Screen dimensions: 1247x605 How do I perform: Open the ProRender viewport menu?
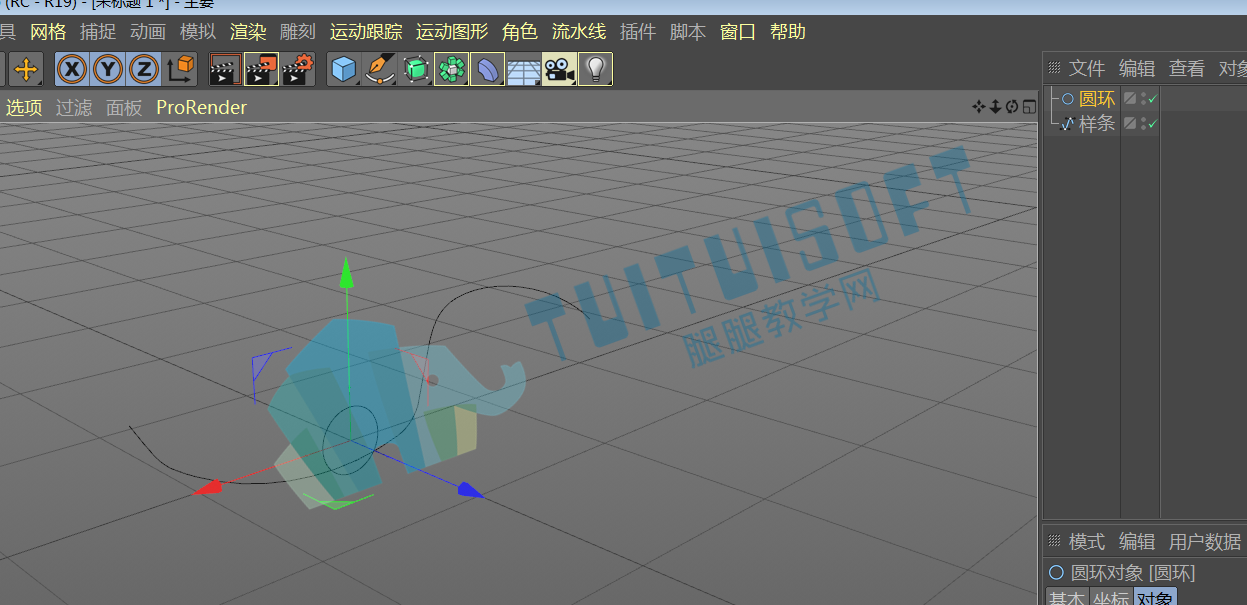(x=201, y=107)
